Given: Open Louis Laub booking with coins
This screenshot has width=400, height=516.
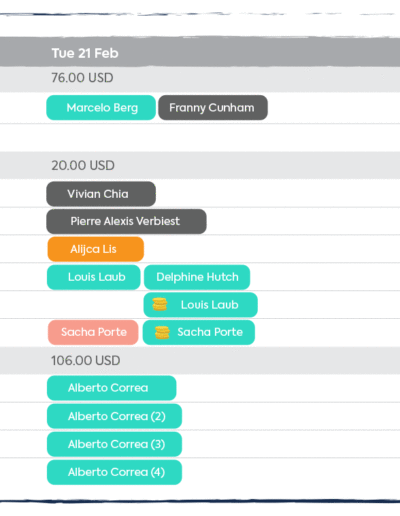Looking at the screenshot, I should pos(201,305).
